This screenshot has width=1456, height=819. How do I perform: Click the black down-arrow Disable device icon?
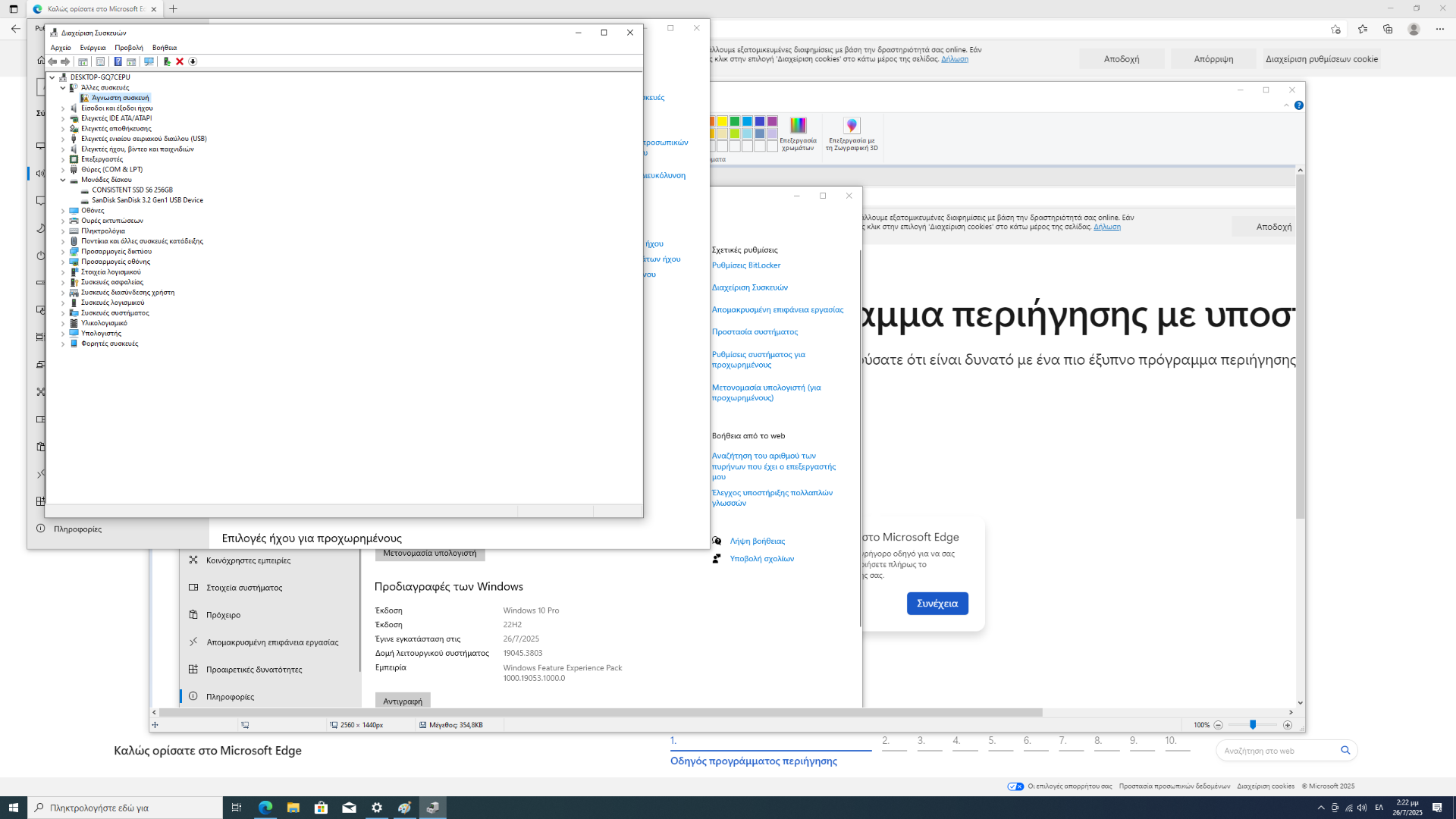[x=193, y=61]
